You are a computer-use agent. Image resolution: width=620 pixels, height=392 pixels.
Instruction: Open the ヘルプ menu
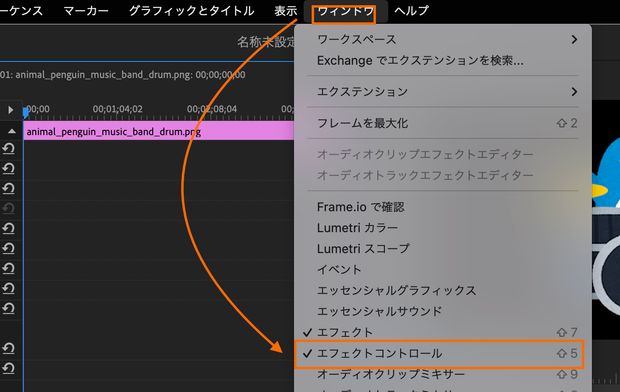411,11
